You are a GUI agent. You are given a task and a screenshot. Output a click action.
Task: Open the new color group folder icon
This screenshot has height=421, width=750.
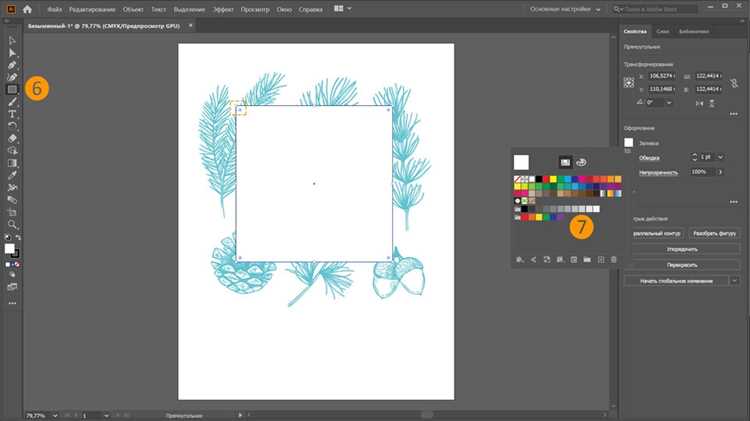coord(587,260)
